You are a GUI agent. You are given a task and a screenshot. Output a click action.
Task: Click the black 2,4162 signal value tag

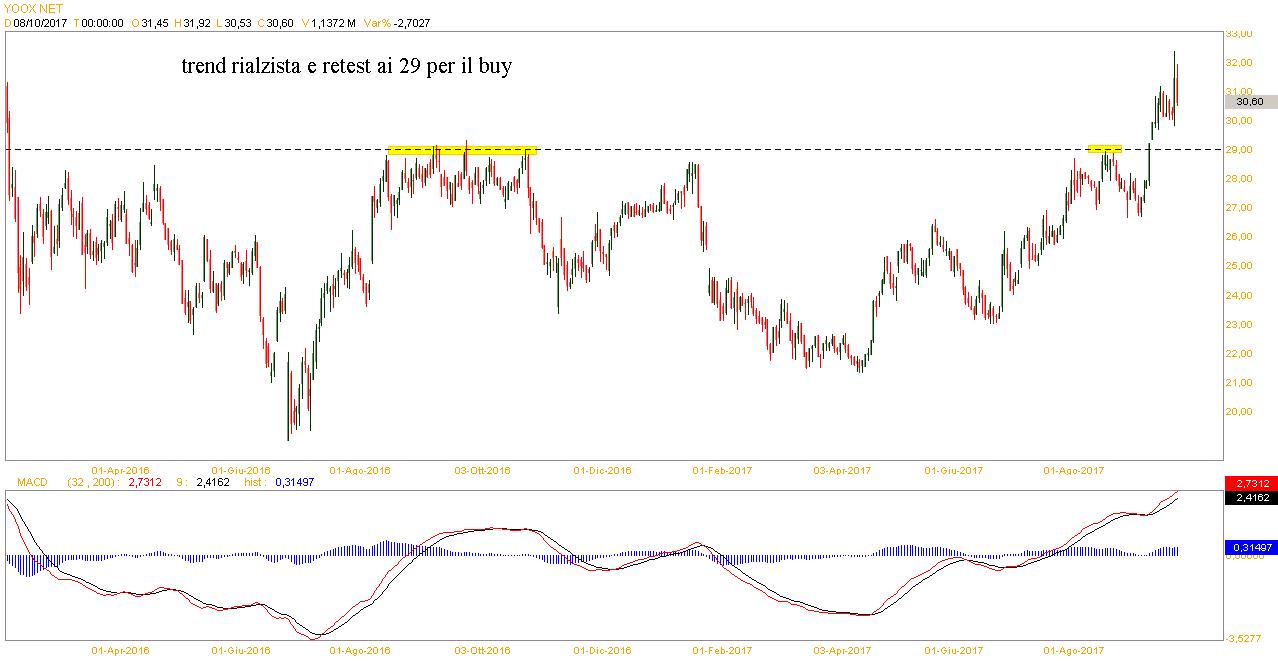click(x=1250, y=497)
